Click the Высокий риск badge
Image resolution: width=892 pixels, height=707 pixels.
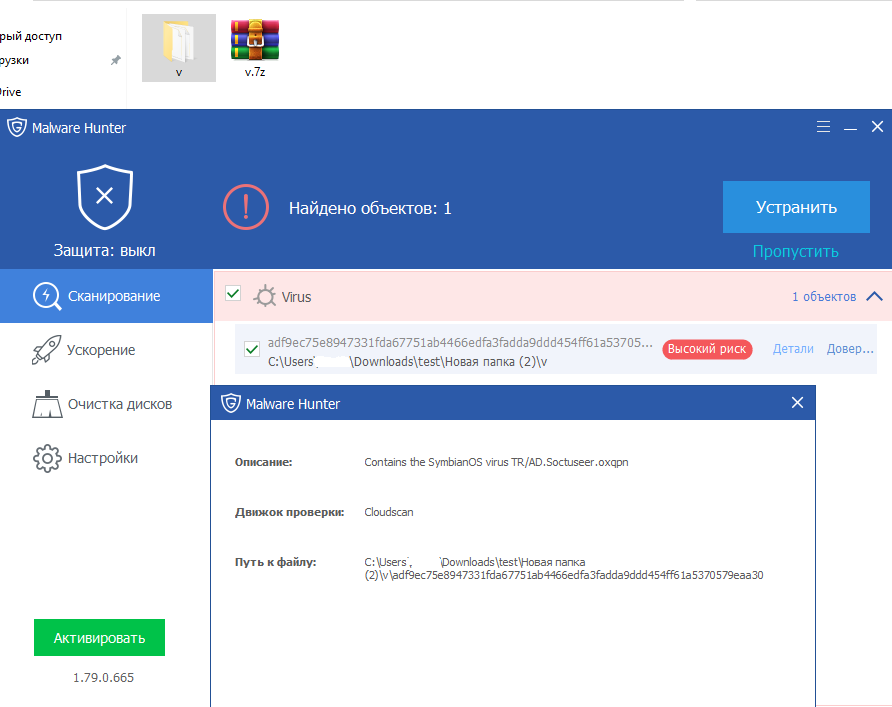click(x=707, y=349)
